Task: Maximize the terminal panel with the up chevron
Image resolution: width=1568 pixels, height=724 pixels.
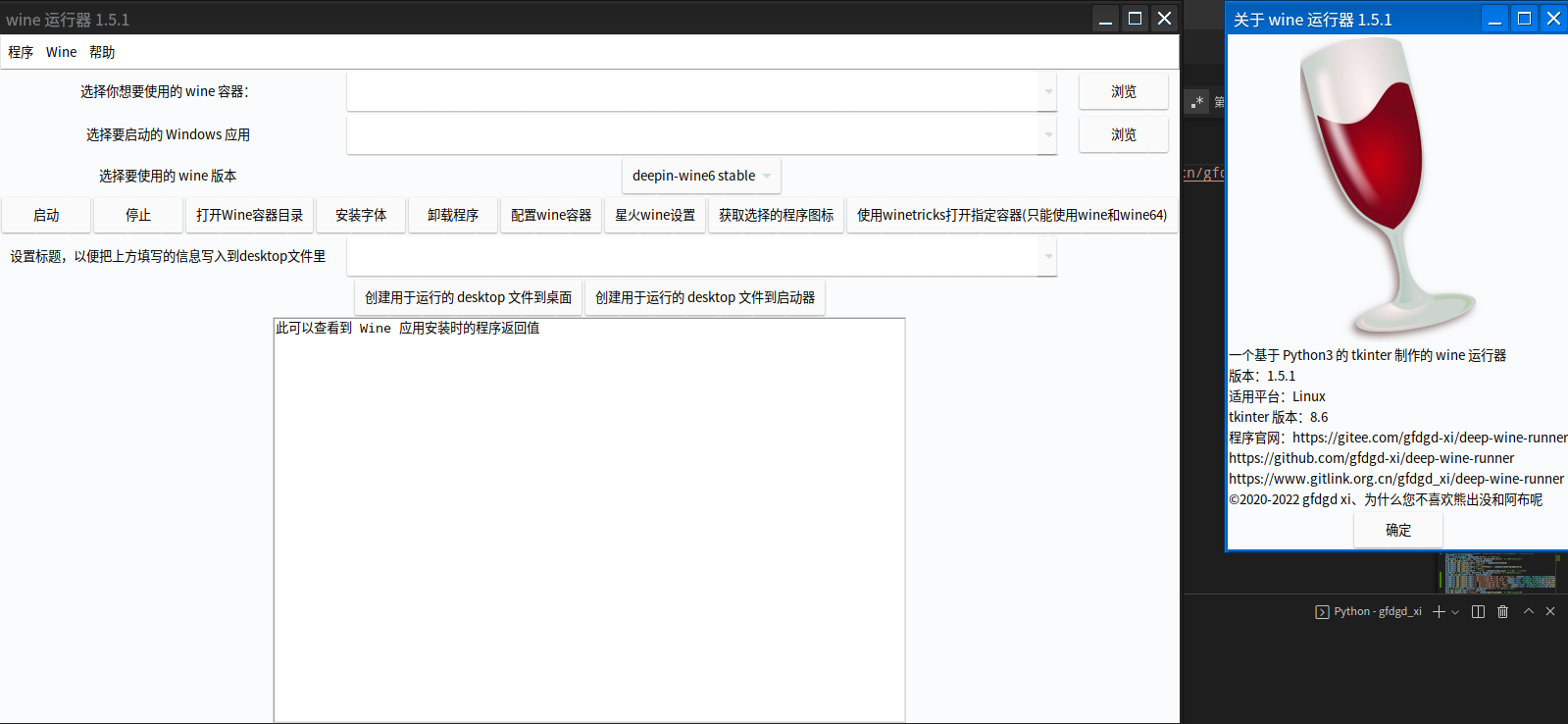Action: 1528,611
